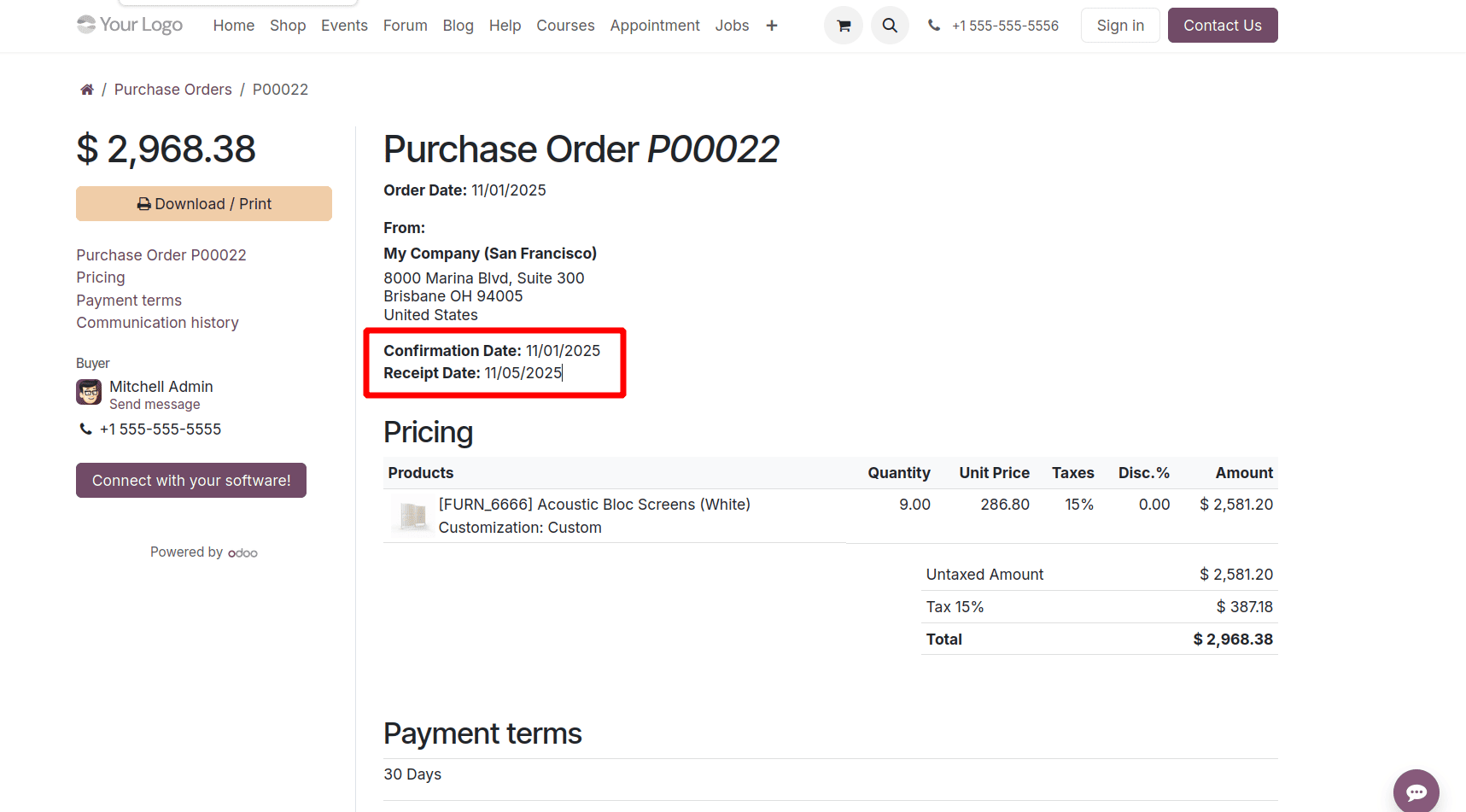Open the Courses menu
The width and height of the screenshot is (1466, 812).
pos(565,25)
